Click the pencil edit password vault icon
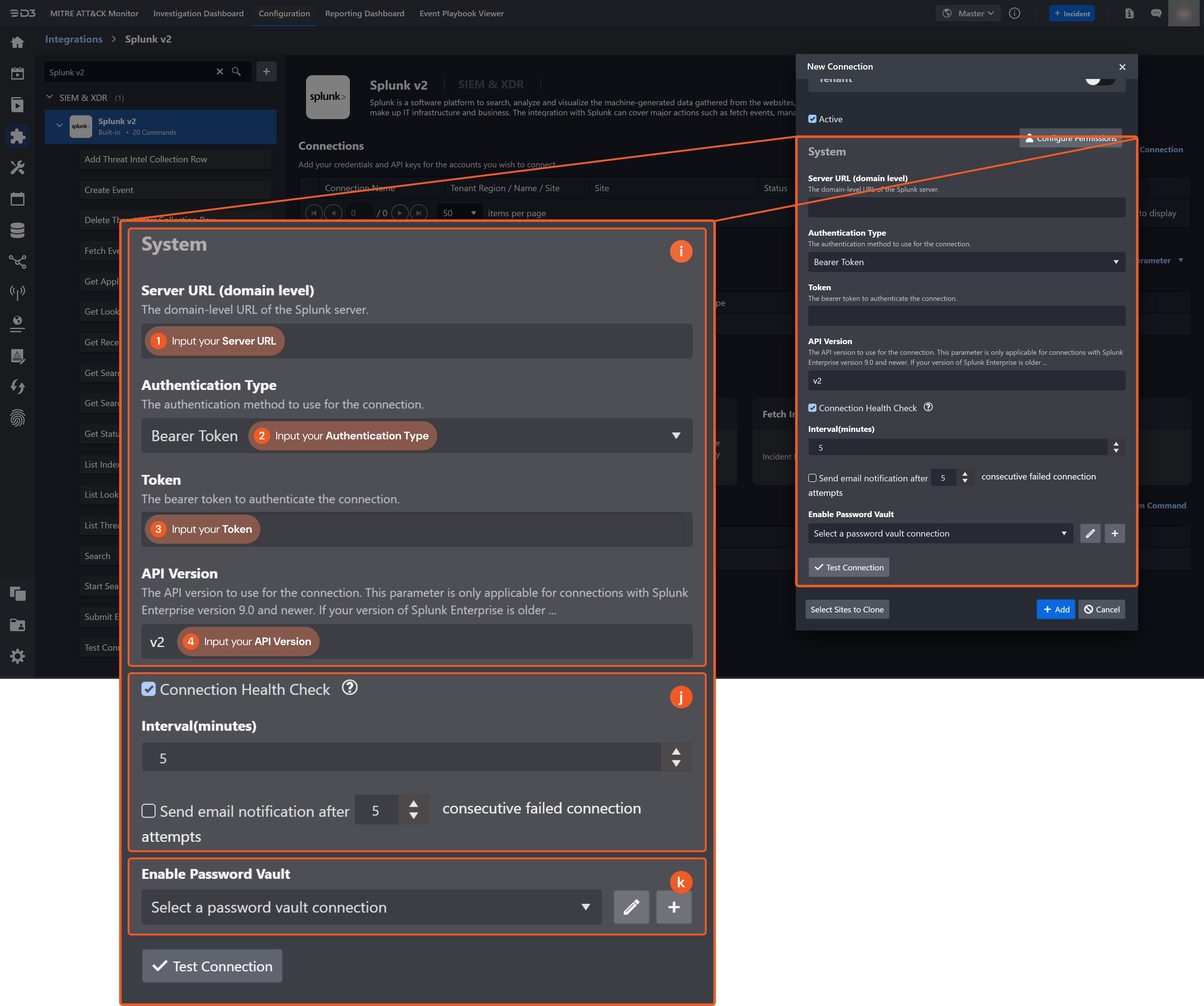Viewport: 1204px width, 1006px height. pyautogui.click(x=1090, y=534)
